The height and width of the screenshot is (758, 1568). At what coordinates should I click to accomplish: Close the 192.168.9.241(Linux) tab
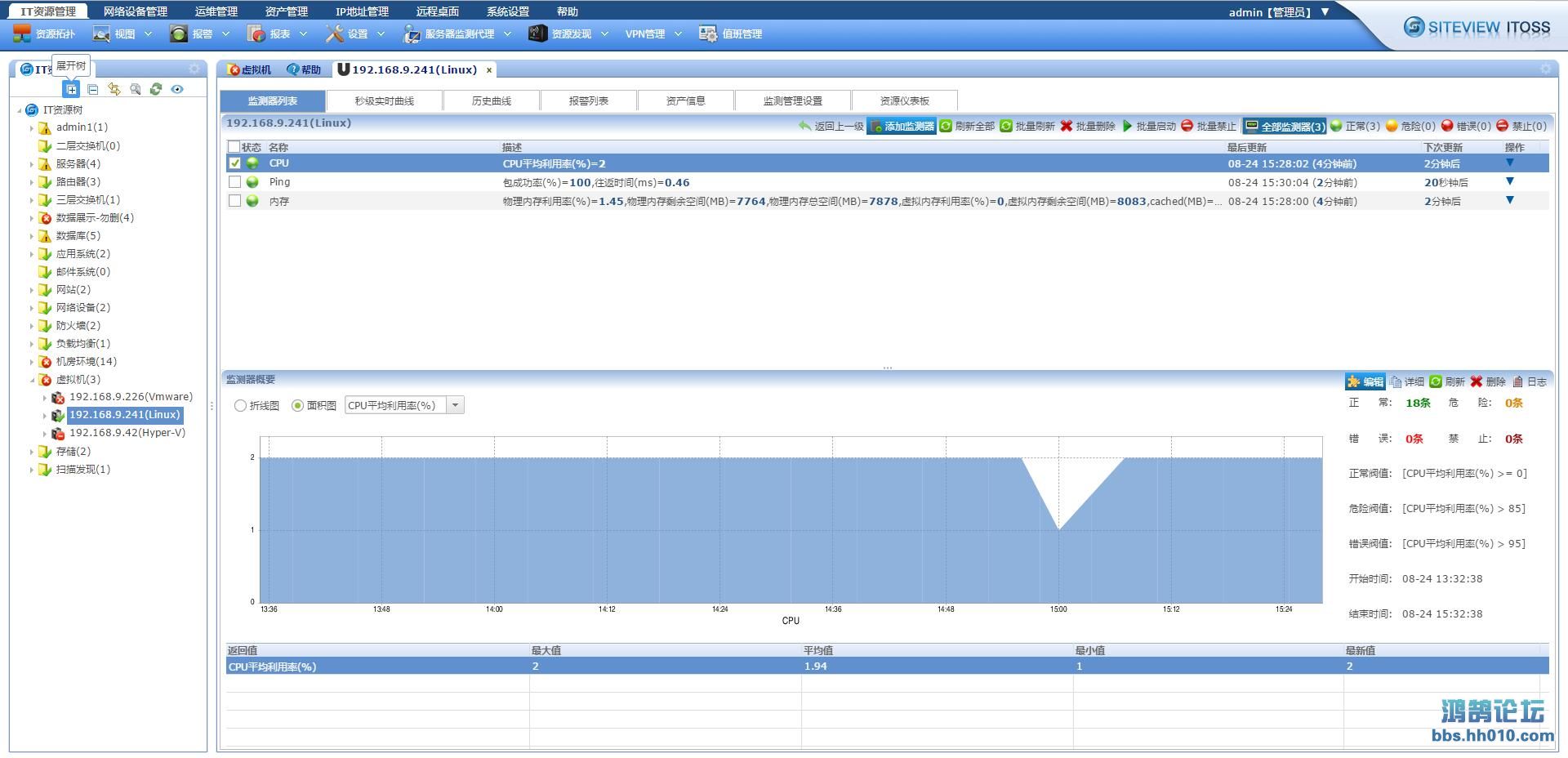(489, 70)
